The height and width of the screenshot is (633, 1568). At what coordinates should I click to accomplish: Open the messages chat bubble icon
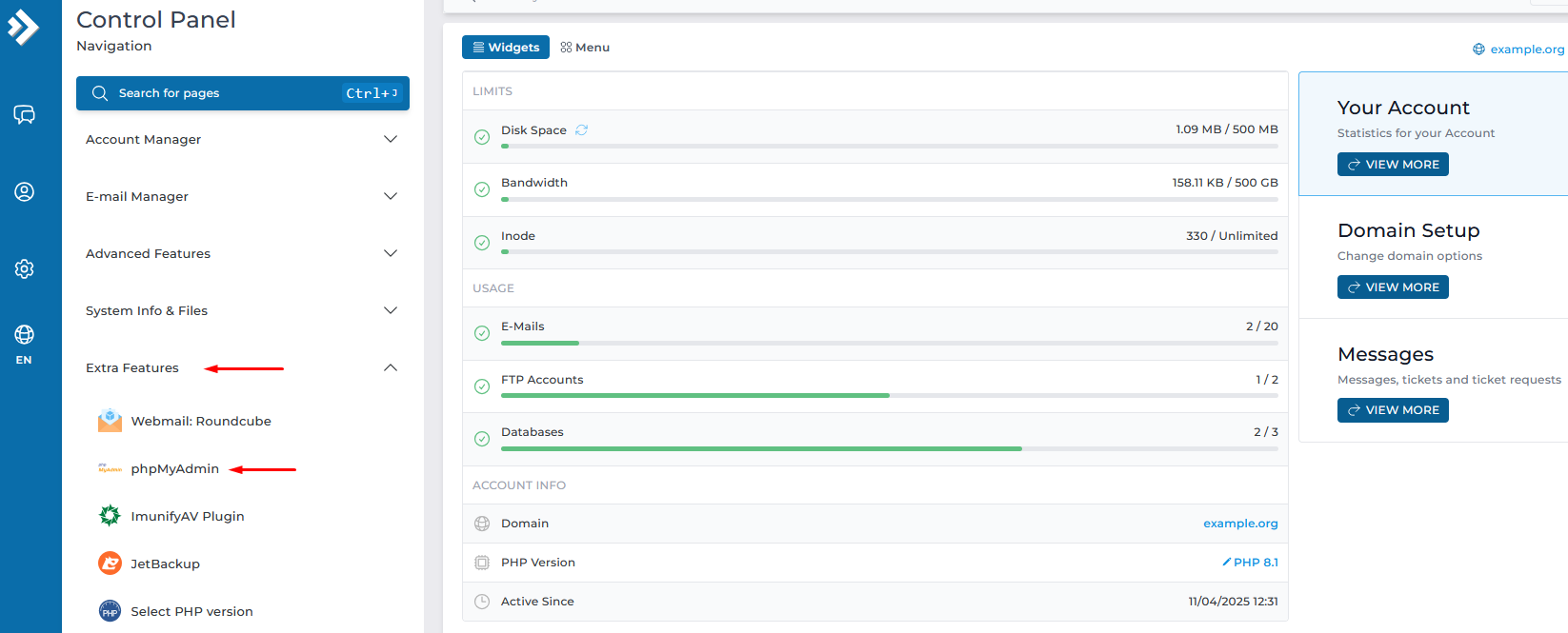(x=24, y=115)
